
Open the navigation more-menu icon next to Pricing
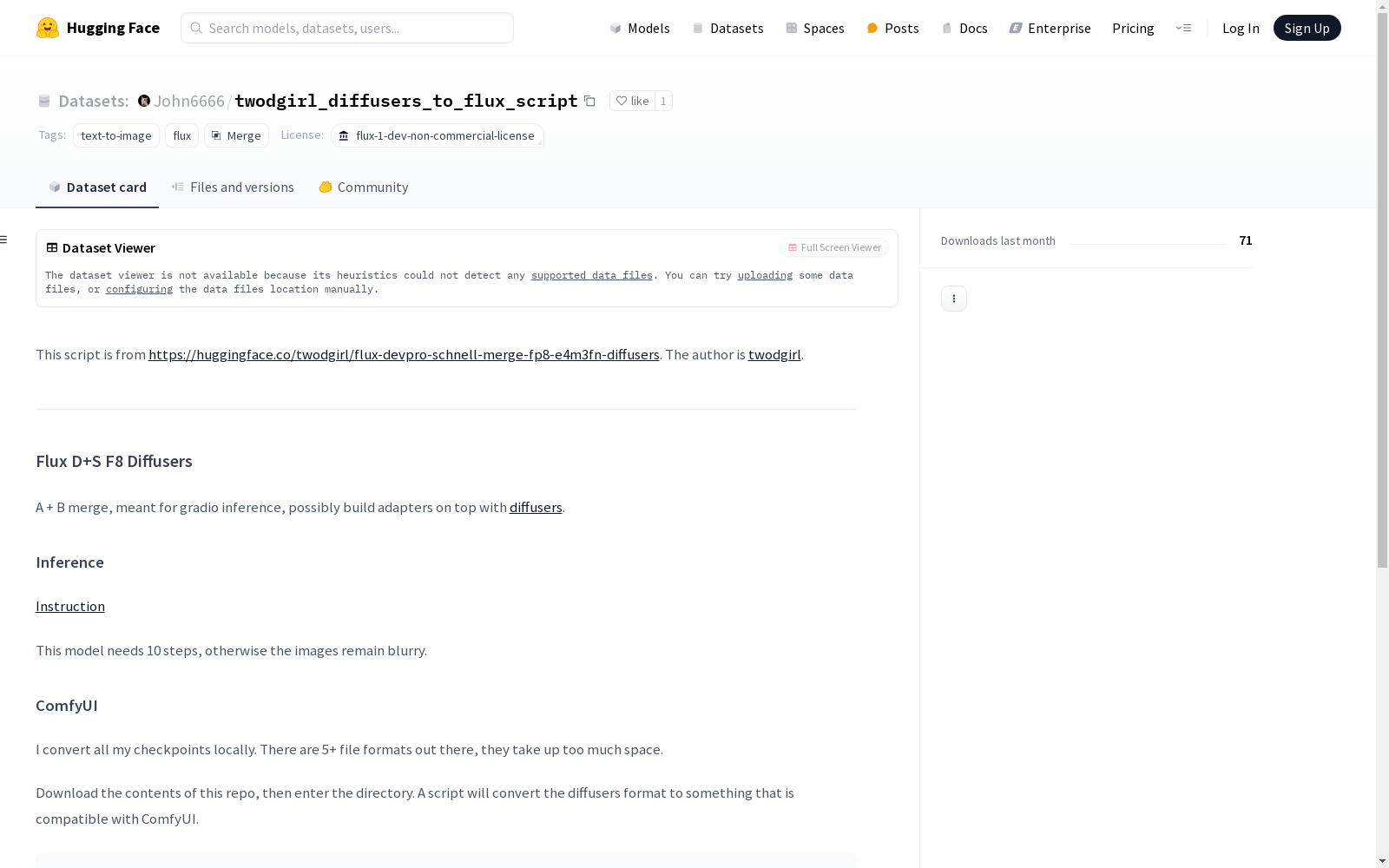tap(1183, 28)
